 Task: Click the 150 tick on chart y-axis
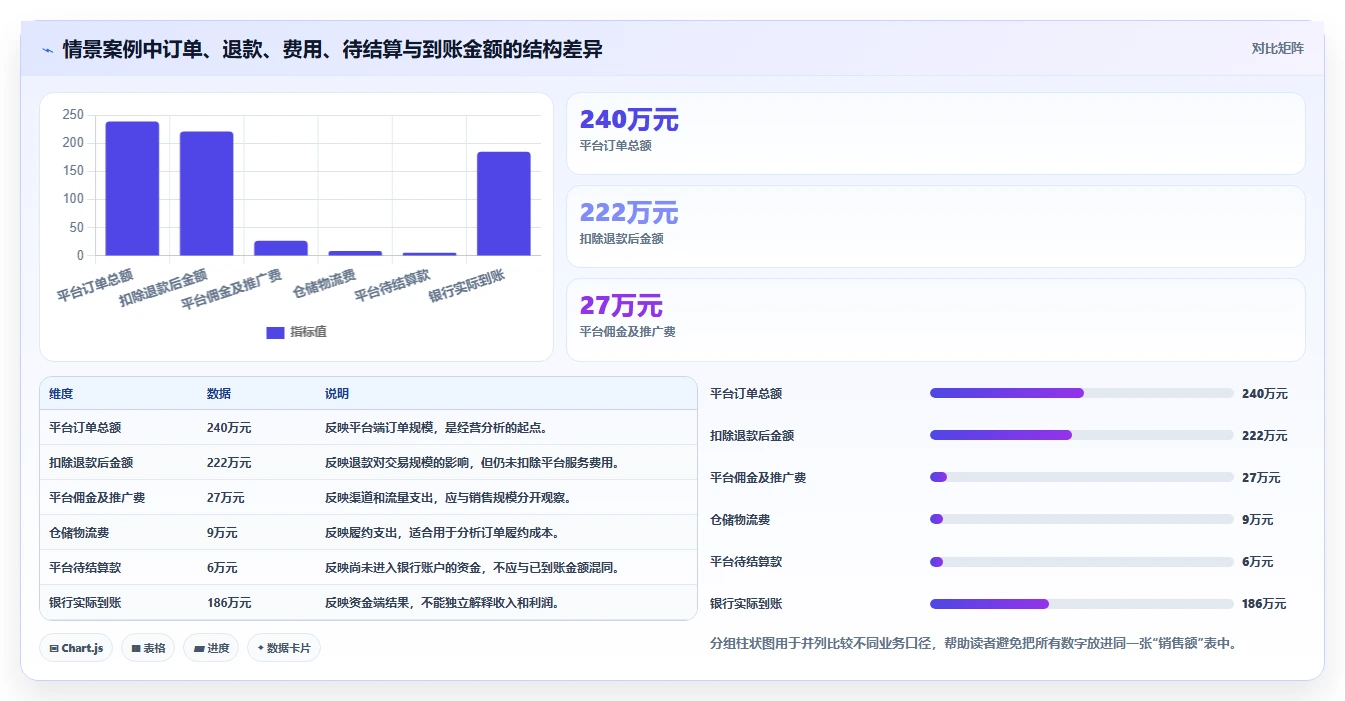(x=73, y=171)
